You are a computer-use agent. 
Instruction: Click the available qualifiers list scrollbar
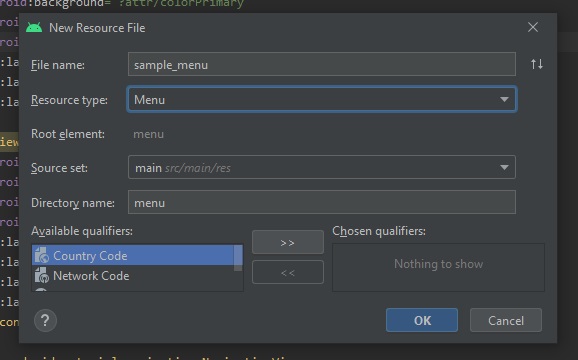[x=238, y=258]
